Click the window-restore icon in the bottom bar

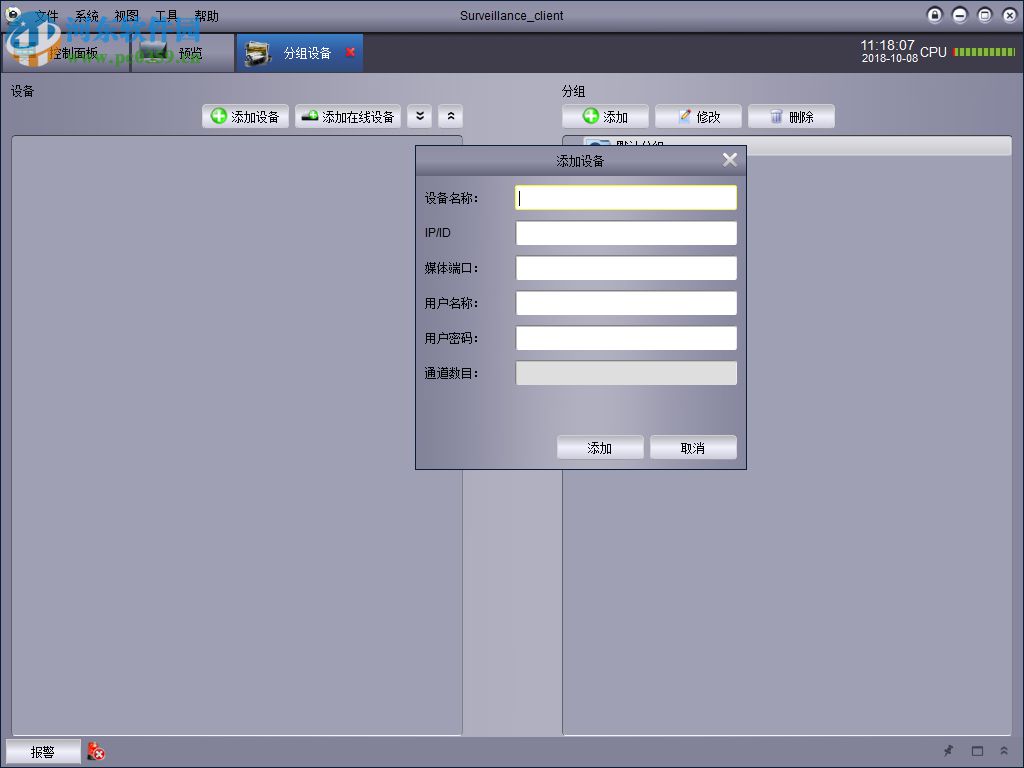977,751
